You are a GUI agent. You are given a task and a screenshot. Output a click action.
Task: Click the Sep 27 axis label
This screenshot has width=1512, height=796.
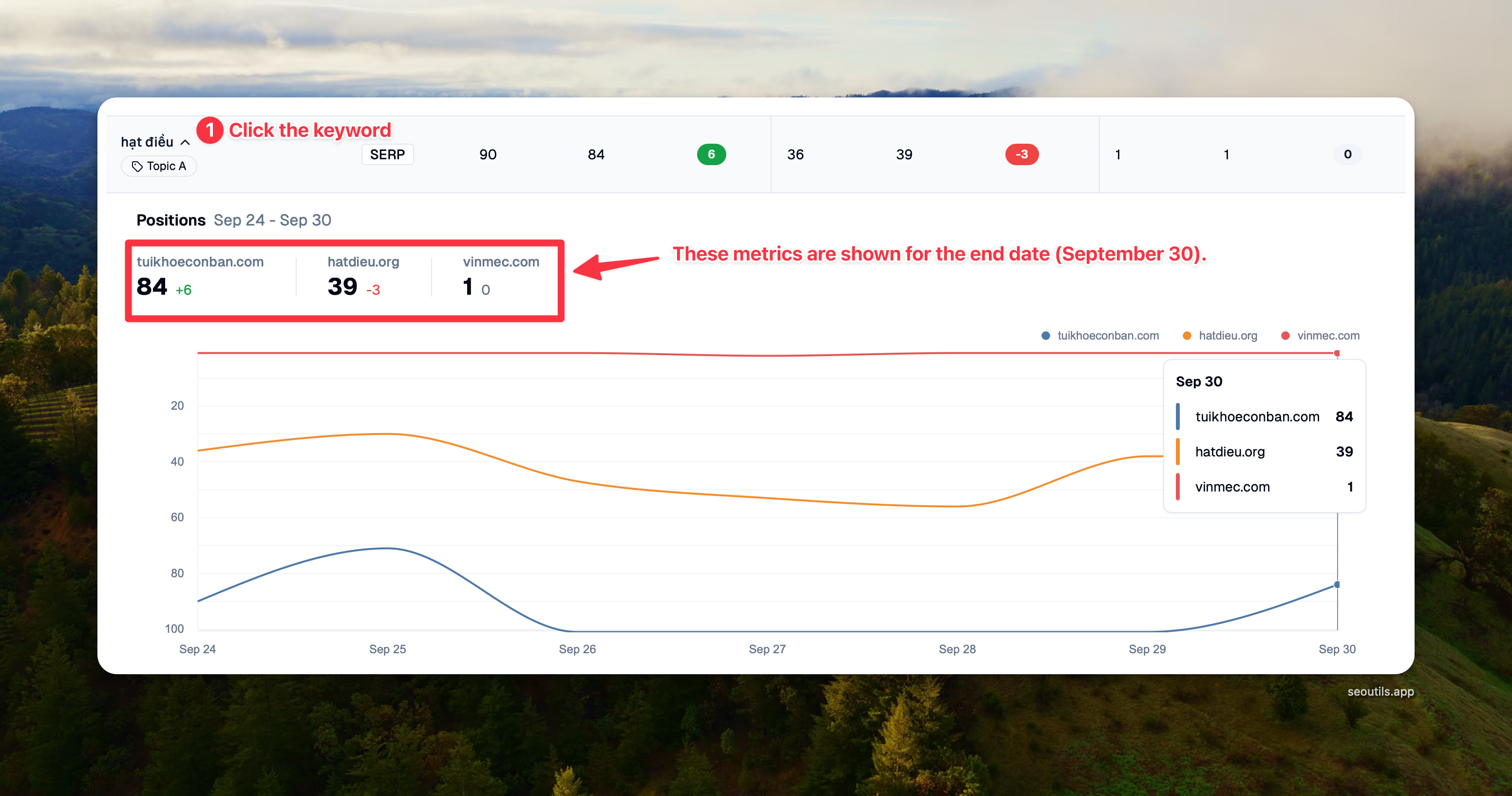tap(767, 649)
